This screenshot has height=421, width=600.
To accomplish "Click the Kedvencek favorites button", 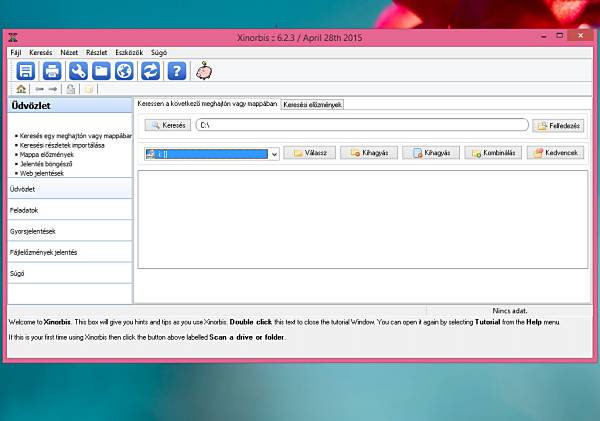I will (555, 153).
